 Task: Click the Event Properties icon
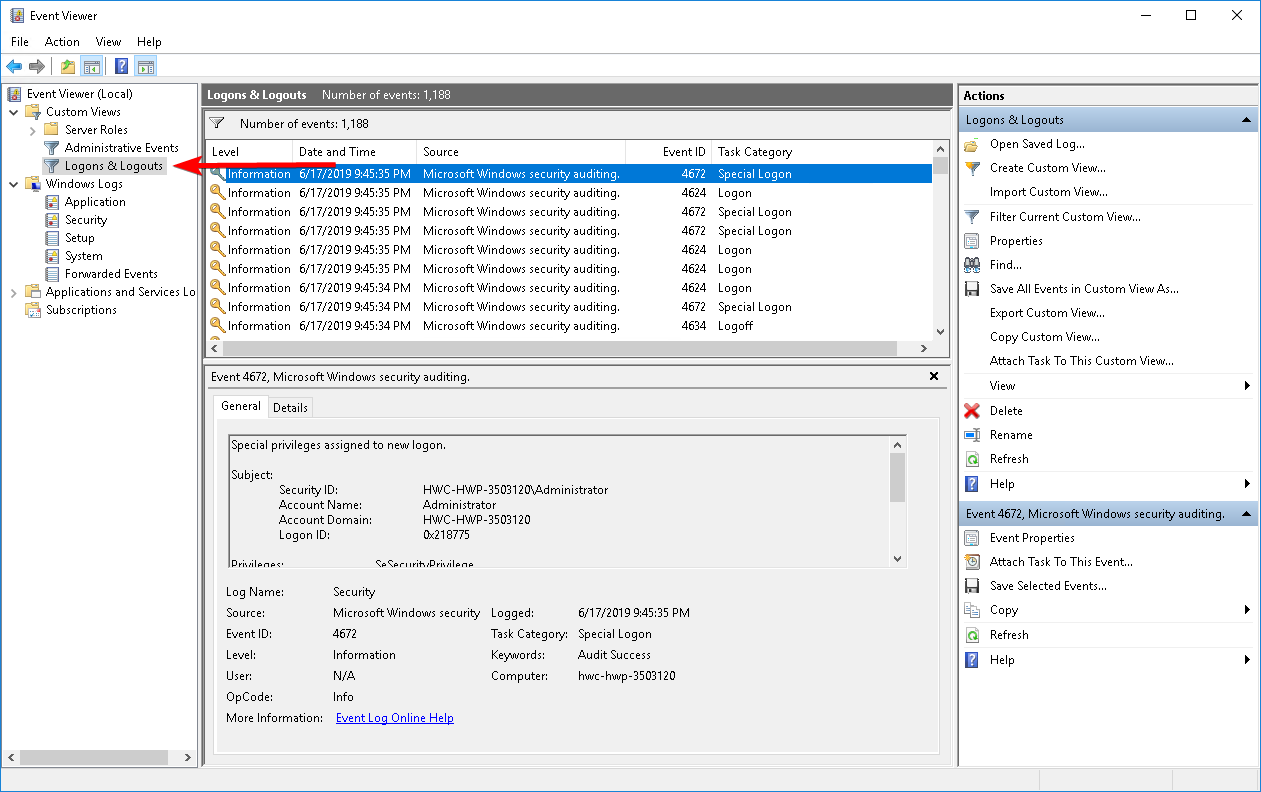coord(971,538)
